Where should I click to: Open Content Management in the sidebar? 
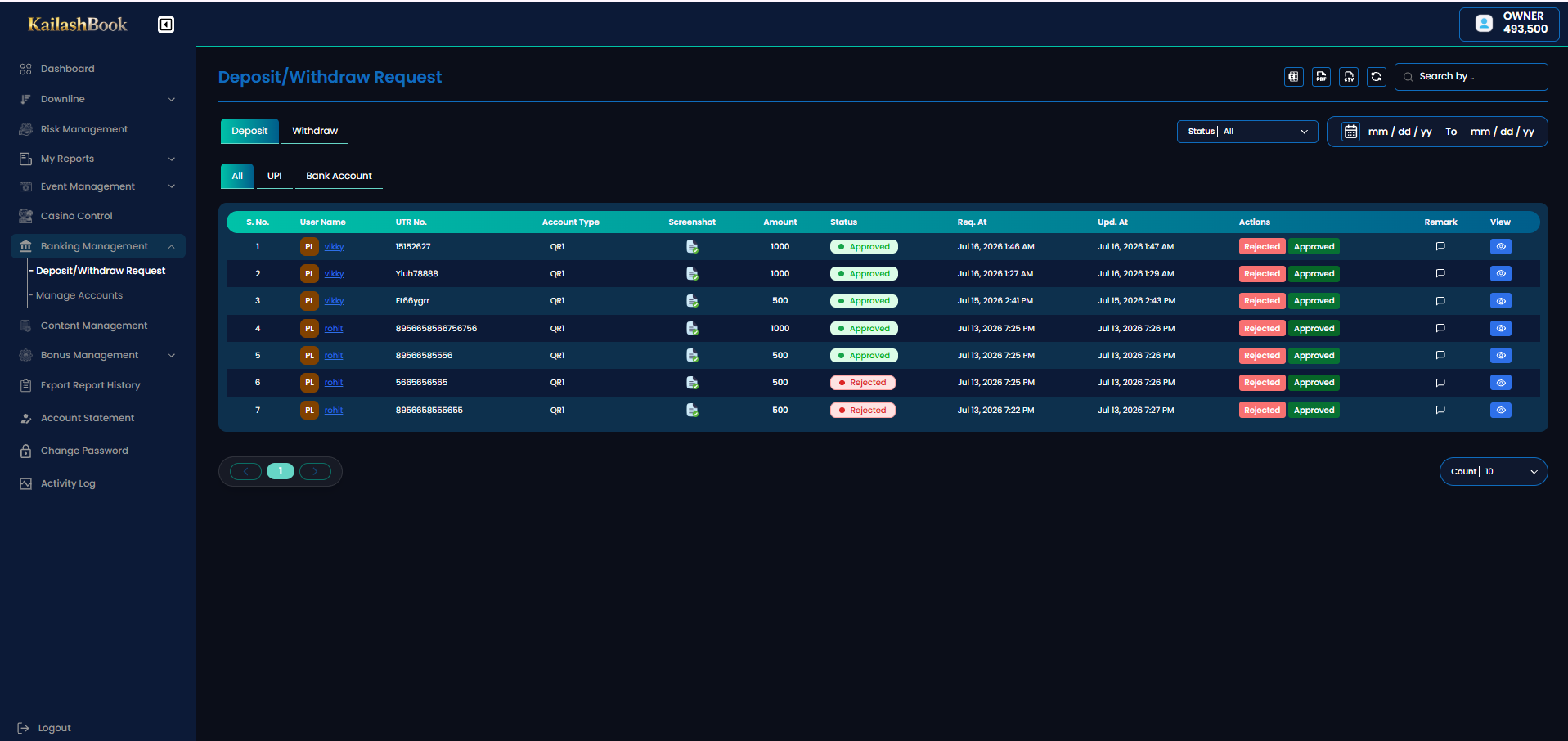[94, 326]
